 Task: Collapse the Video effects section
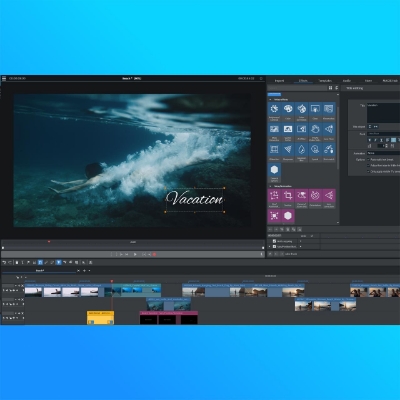[x=270, y=99]
